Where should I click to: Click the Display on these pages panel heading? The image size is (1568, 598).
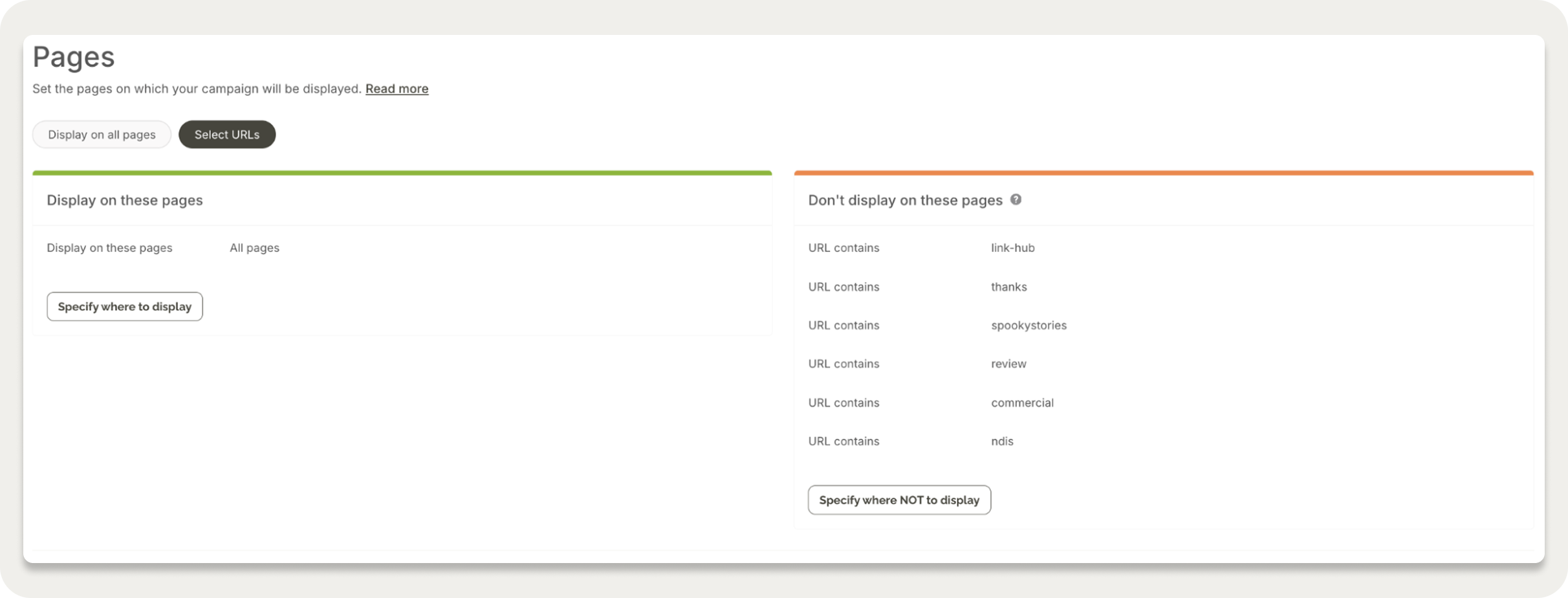click(125, 201)
